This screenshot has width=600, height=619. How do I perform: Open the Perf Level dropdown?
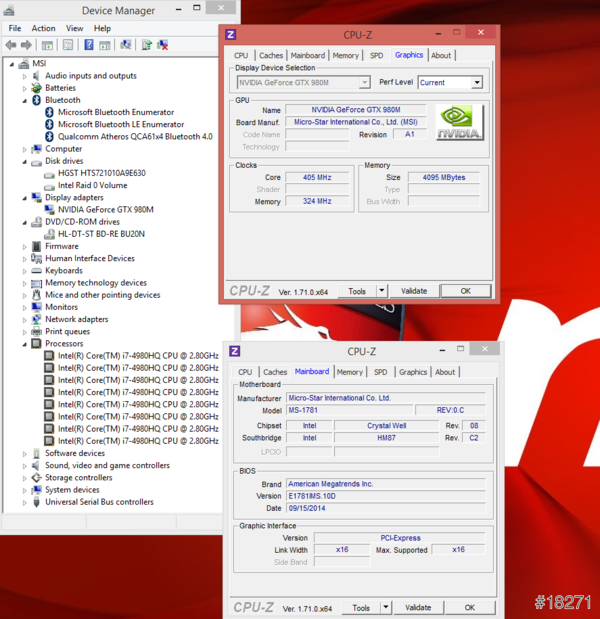coord(477,83)
